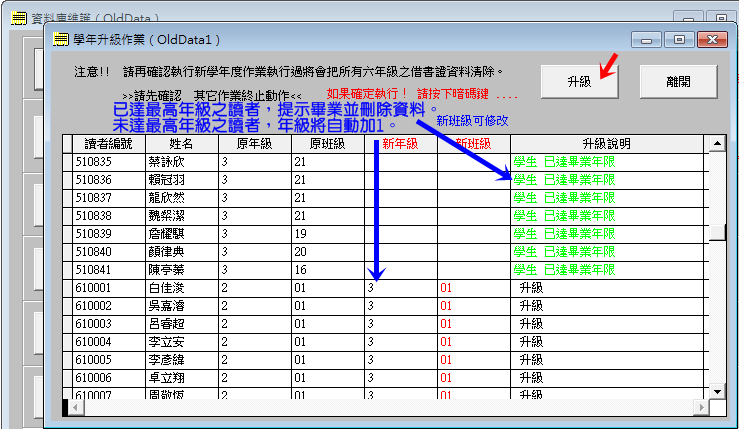The width and height of the screenshot is (739, 429).
Task: Click 新年級 cell 3 in row 610004
Action: click(401, 342)
